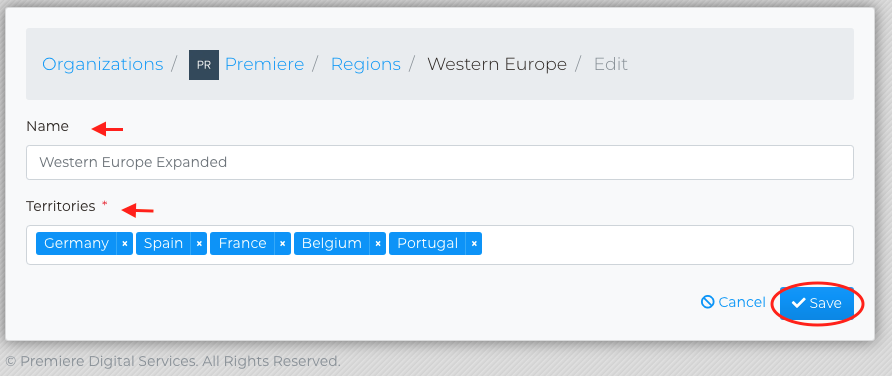
Task: Select the Germany tag label
Action: coord(76,243)
